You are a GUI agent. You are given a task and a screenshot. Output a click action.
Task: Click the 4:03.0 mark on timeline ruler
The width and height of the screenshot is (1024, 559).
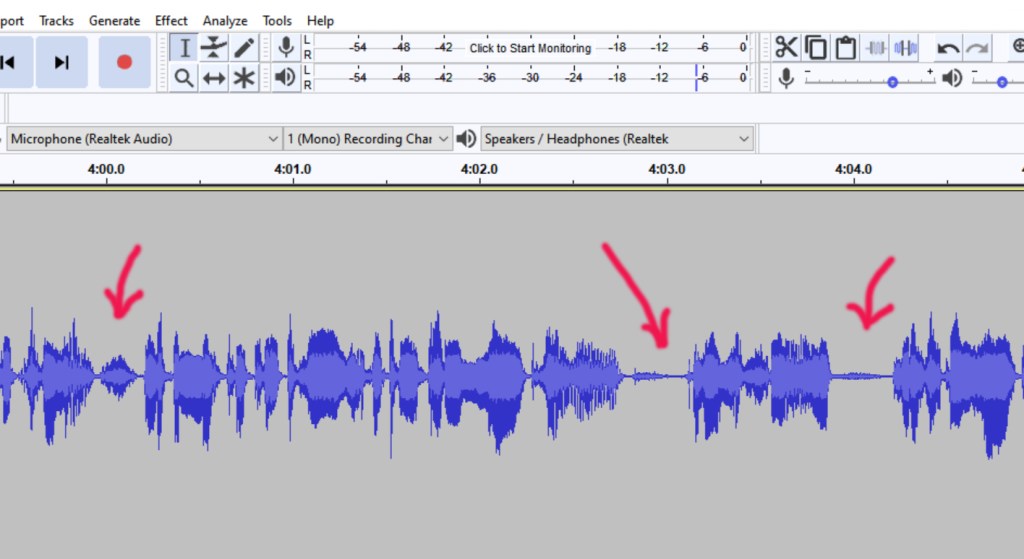667,170
